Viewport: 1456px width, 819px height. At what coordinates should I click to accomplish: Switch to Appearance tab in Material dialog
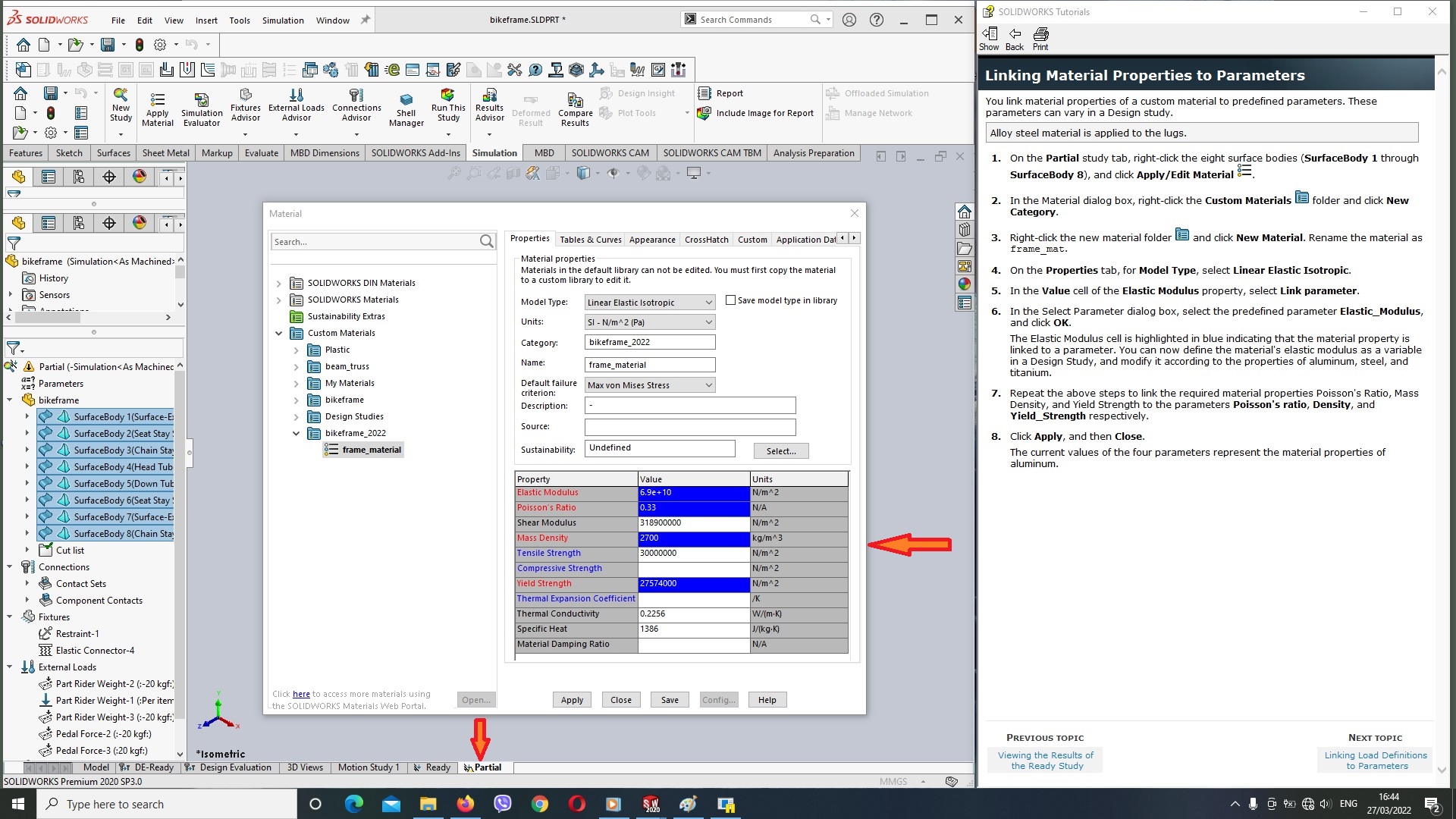pyautogui.click(x=652, y=240)
